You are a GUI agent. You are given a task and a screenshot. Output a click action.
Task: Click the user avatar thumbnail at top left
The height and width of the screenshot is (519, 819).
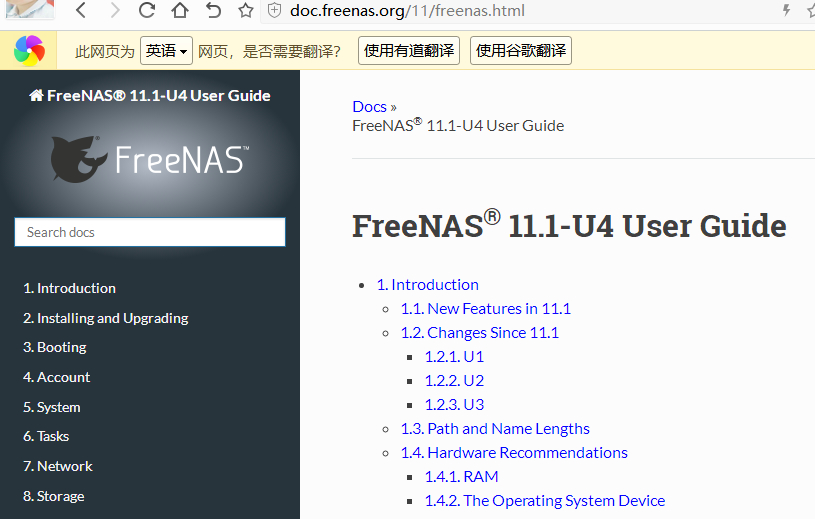(30, 9)
